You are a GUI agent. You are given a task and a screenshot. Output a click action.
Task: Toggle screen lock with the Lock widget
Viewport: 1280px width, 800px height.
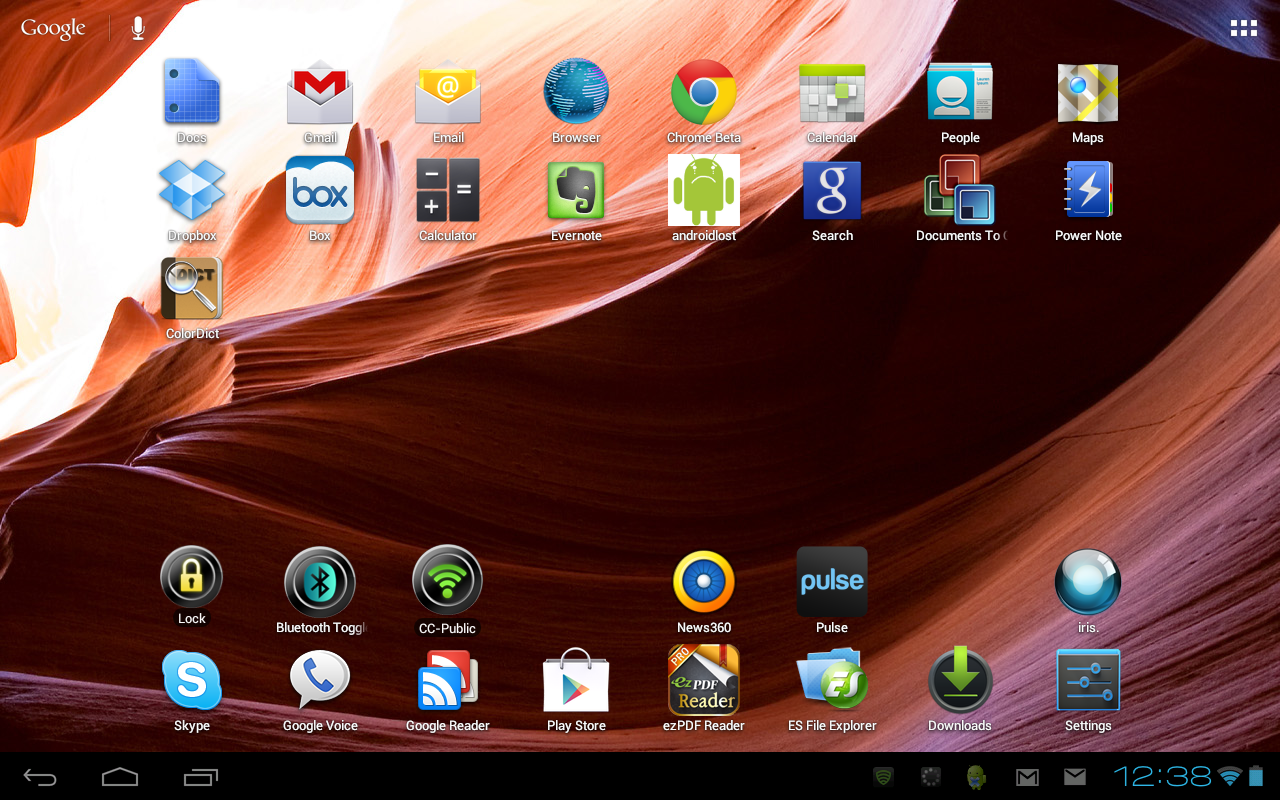click(192, 577)
